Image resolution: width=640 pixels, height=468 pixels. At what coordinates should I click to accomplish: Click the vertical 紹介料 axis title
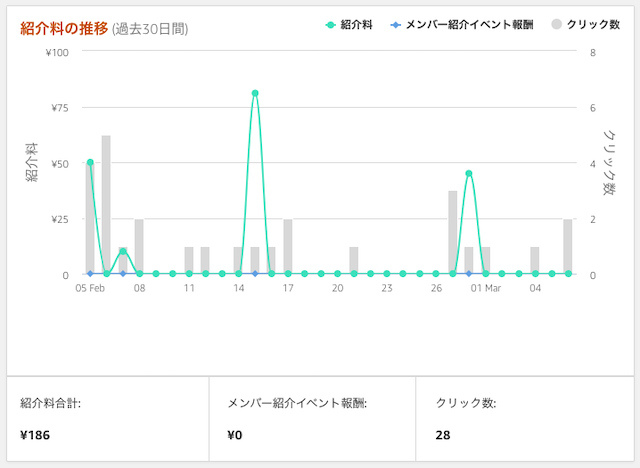click(x=31, y=162)
